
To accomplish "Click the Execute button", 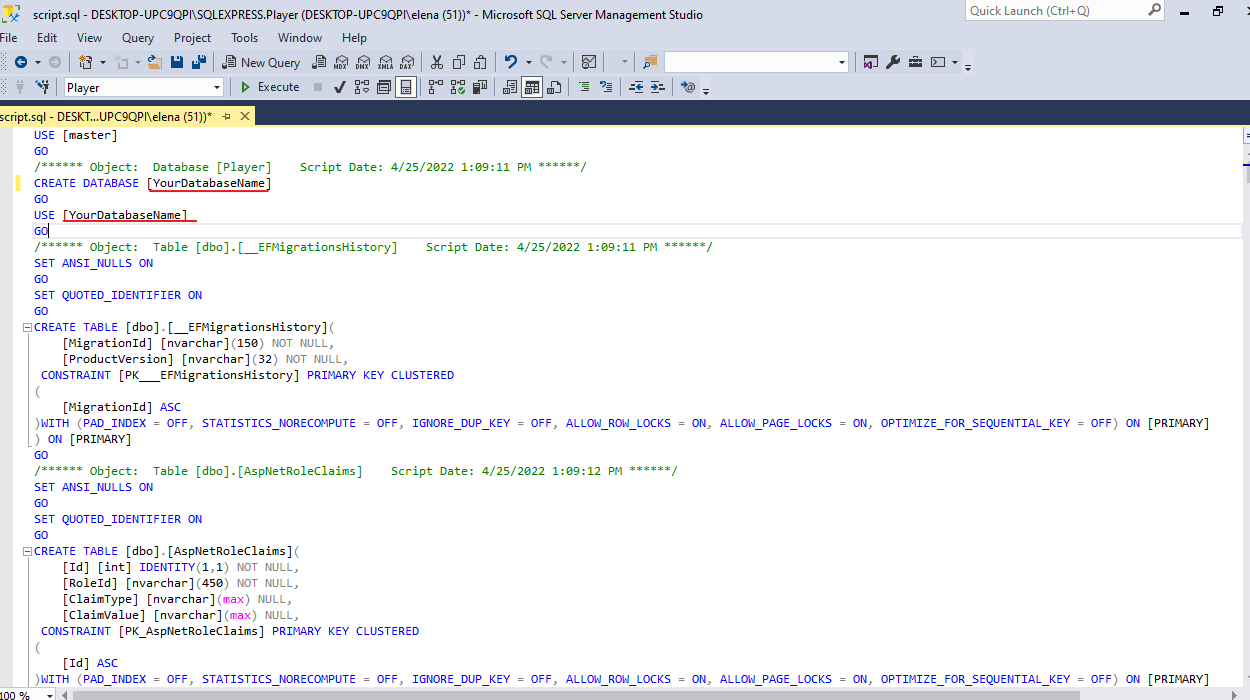I will (270, 87).
